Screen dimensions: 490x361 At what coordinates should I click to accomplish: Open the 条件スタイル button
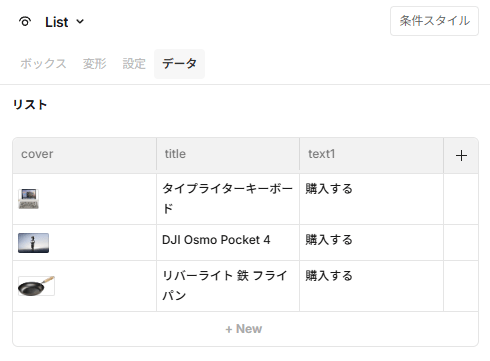coord(434,21)
